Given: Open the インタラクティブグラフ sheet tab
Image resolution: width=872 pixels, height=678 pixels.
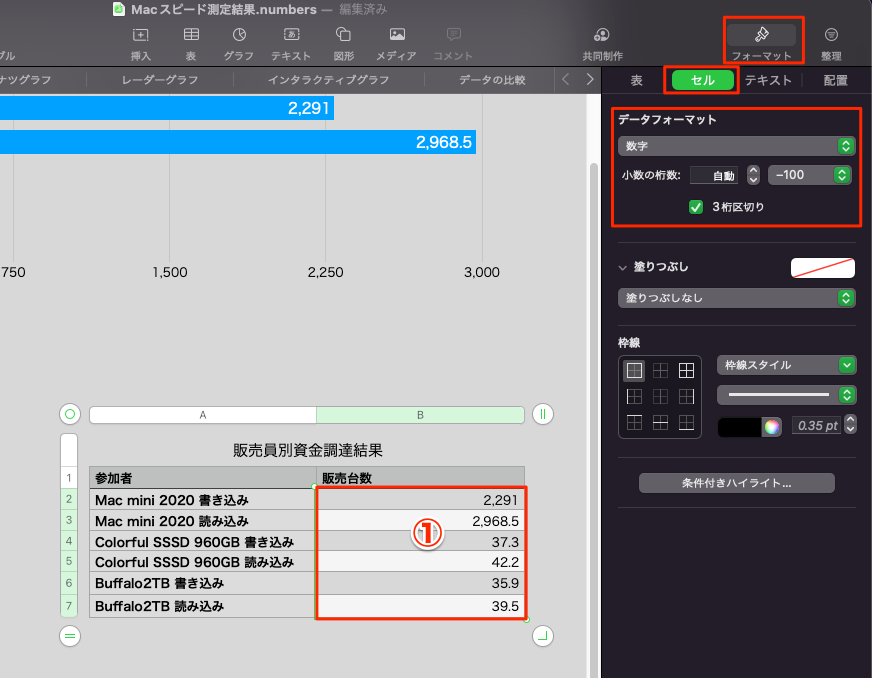Looking at the screenshot, I should tap(328, 80).
